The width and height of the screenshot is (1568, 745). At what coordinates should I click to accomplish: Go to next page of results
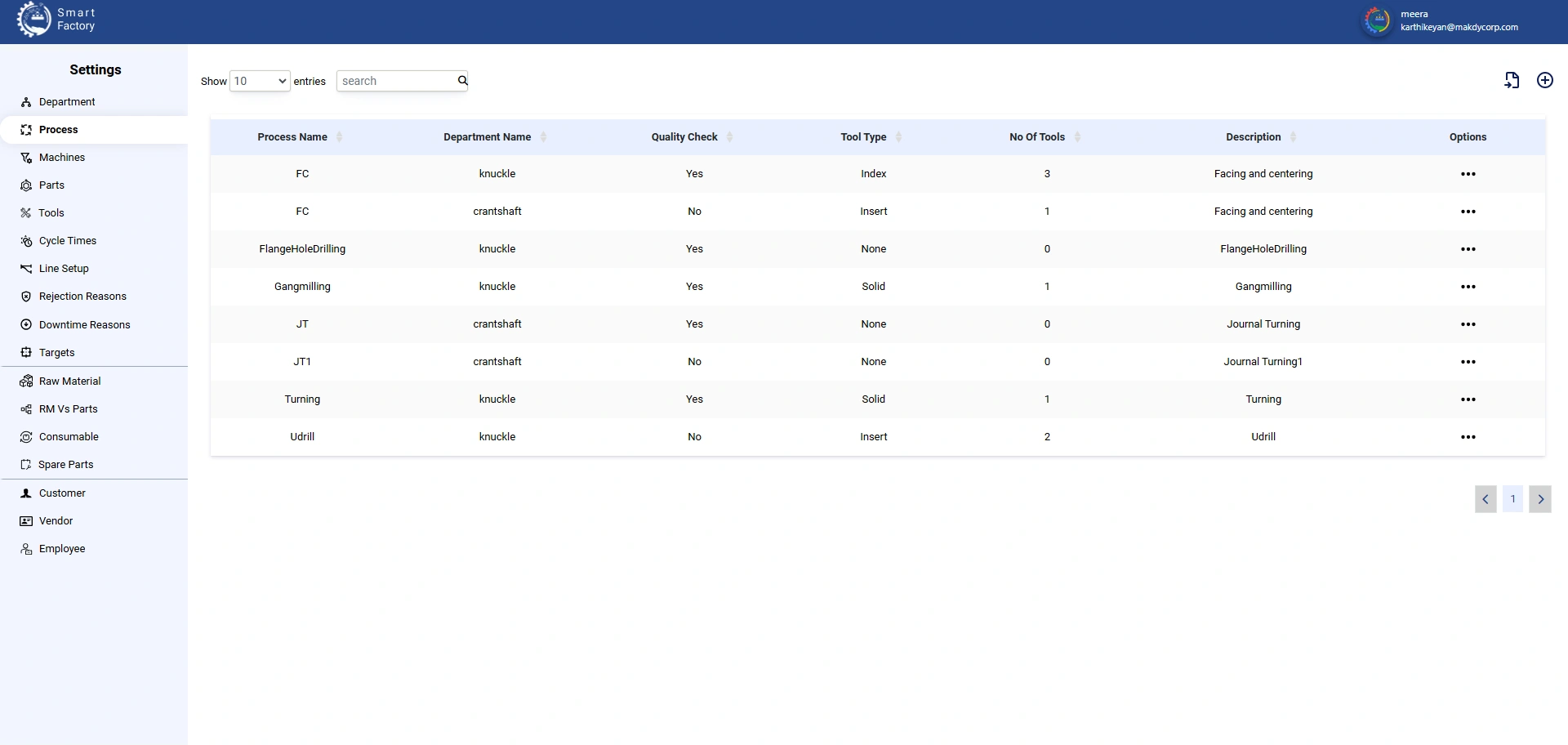[x=1540, y=499]
